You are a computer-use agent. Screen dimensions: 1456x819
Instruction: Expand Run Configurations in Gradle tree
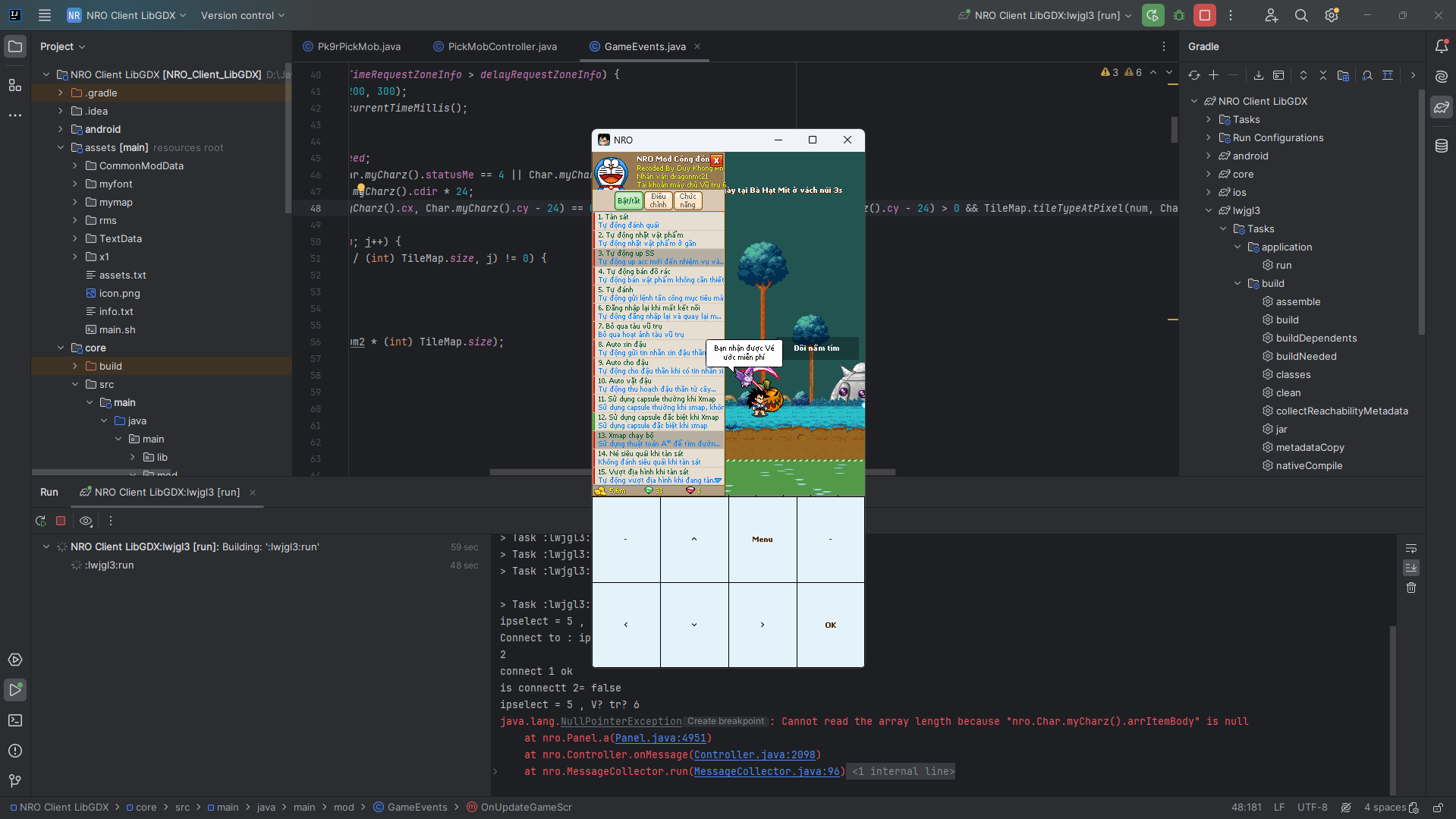click(x=1209, y=137)
